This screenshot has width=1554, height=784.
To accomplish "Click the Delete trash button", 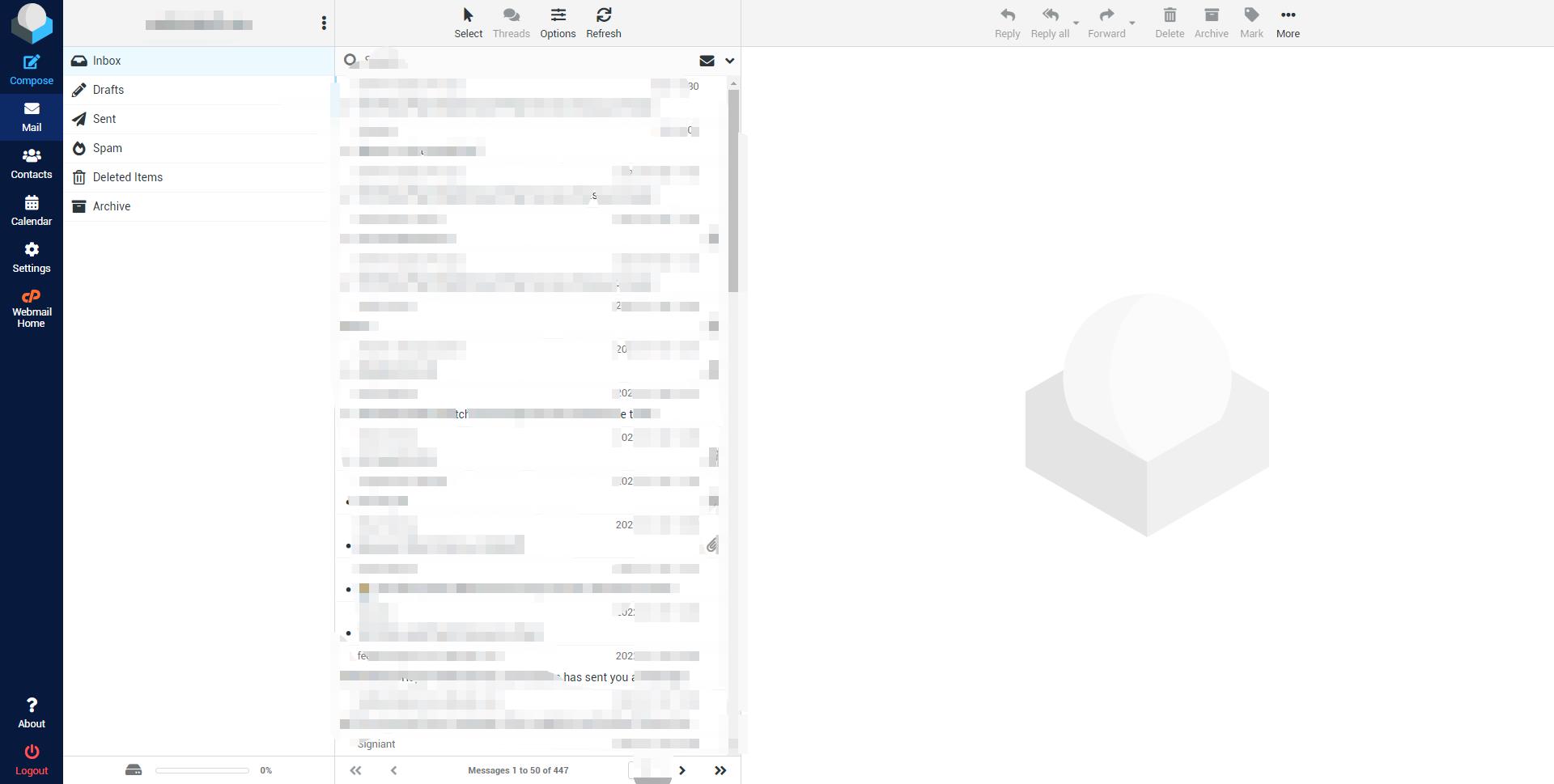I will (1170, 23).
